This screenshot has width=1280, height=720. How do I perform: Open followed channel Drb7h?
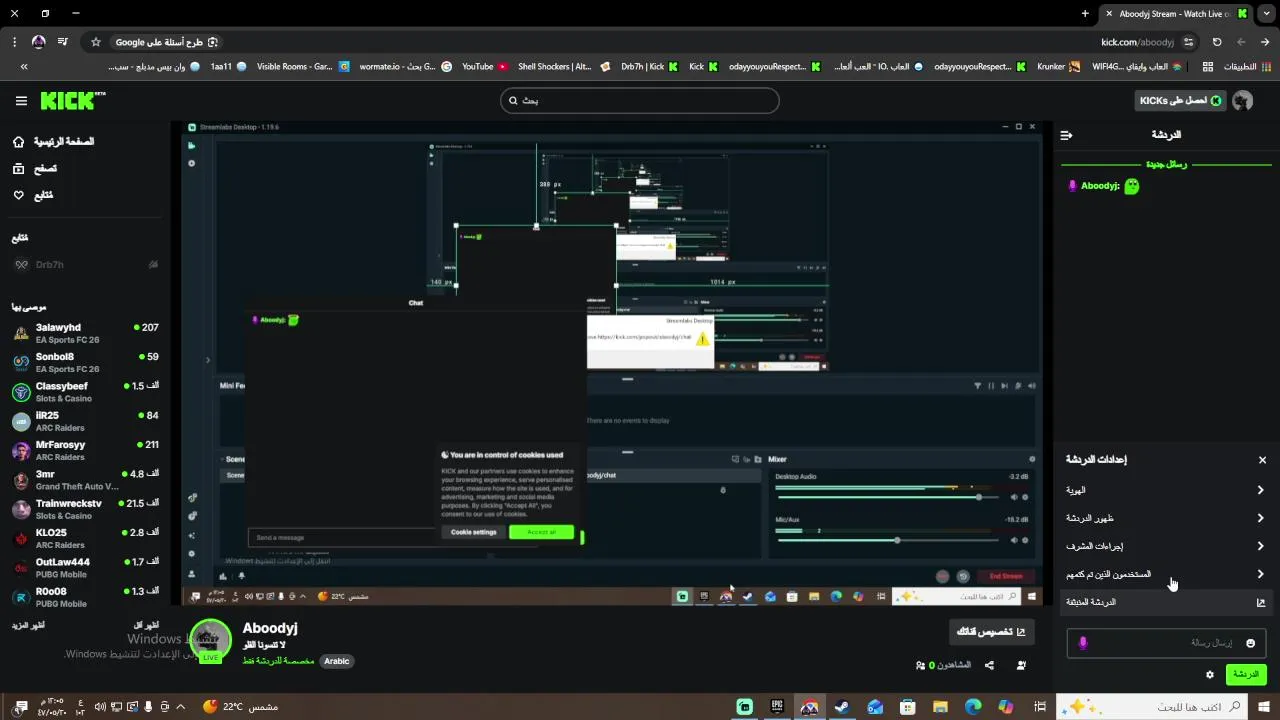pyautogui.click(x=85, y=265)
